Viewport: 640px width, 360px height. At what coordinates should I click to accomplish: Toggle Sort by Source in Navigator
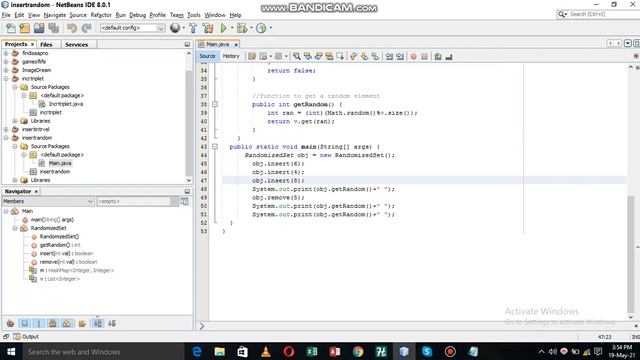[112, 323]
